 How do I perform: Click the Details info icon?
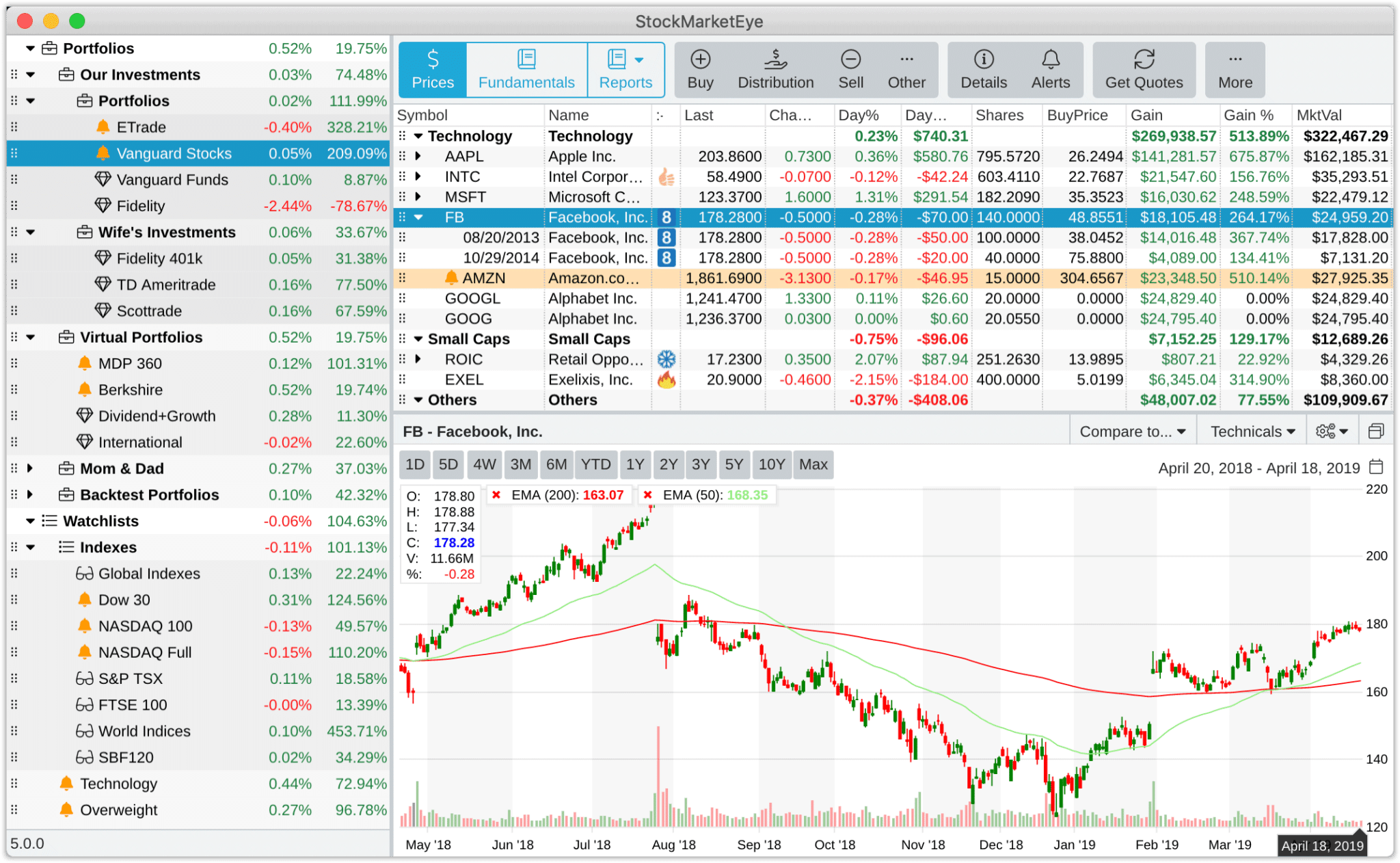[983, 68]
